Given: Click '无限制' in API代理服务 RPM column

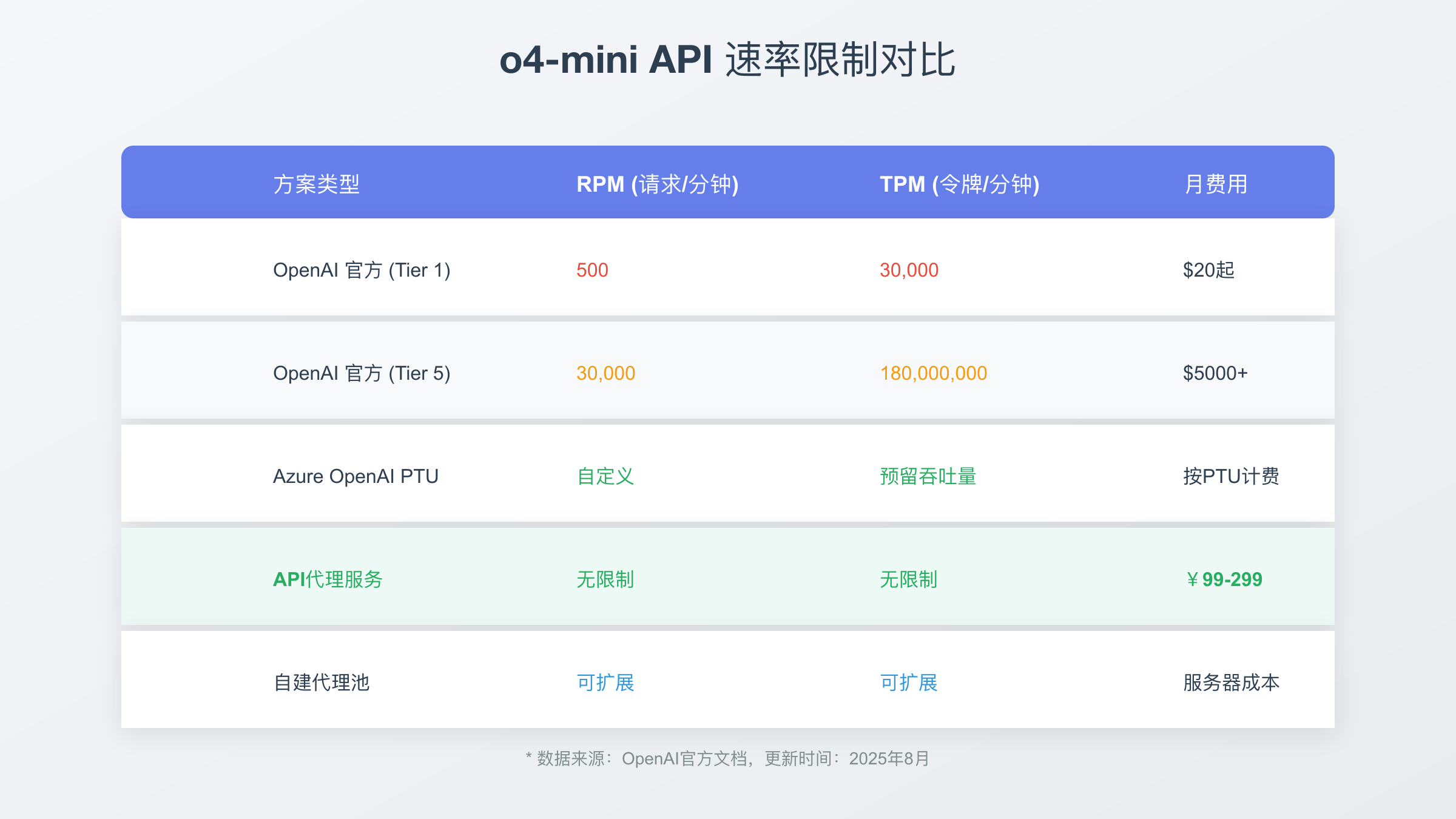Looking at the screenshot, I should (x=605, y=579).
